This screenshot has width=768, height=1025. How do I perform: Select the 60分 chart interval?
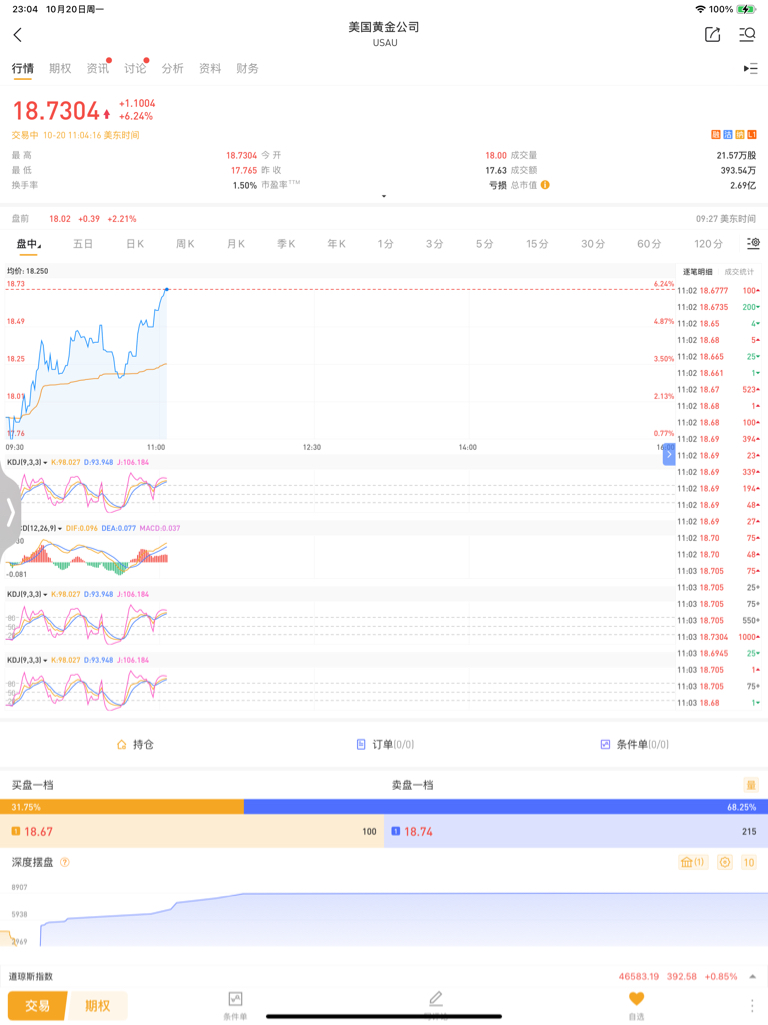pyautogui.click(x=649, y=244)
